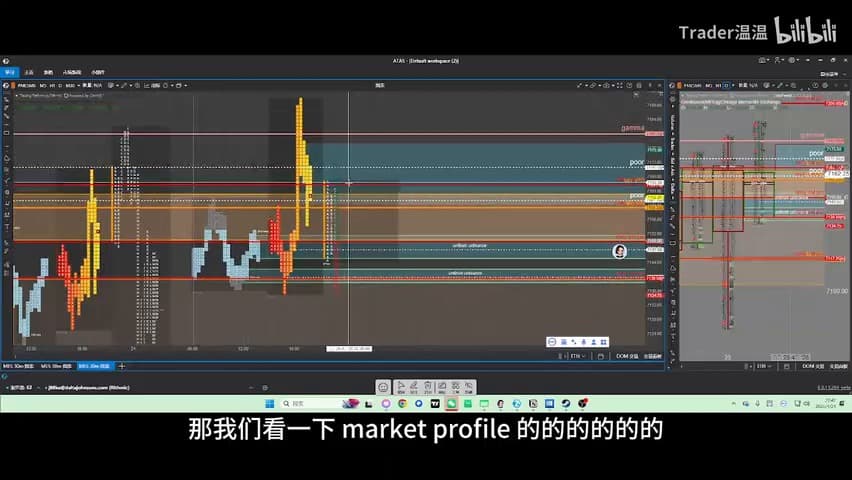This screenshot has width=852, height=480.
Task: Open the second ATAS main menu tab
Action: click(29, 72)
